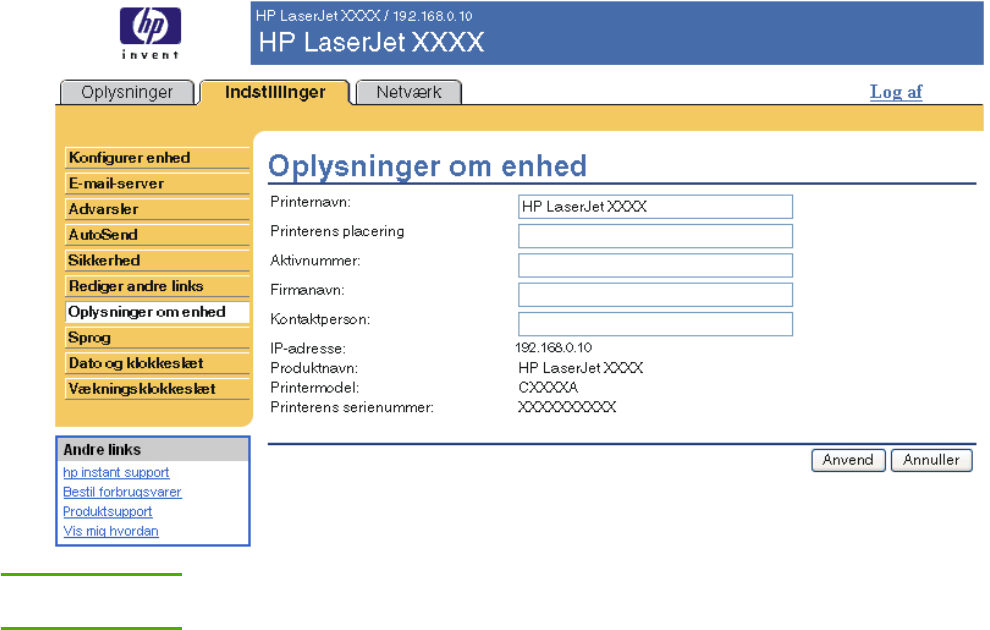The width and height of the screenshot is (990, 630).
Task: Open Sikkerhed settings
Action: (x=157, y=260)
